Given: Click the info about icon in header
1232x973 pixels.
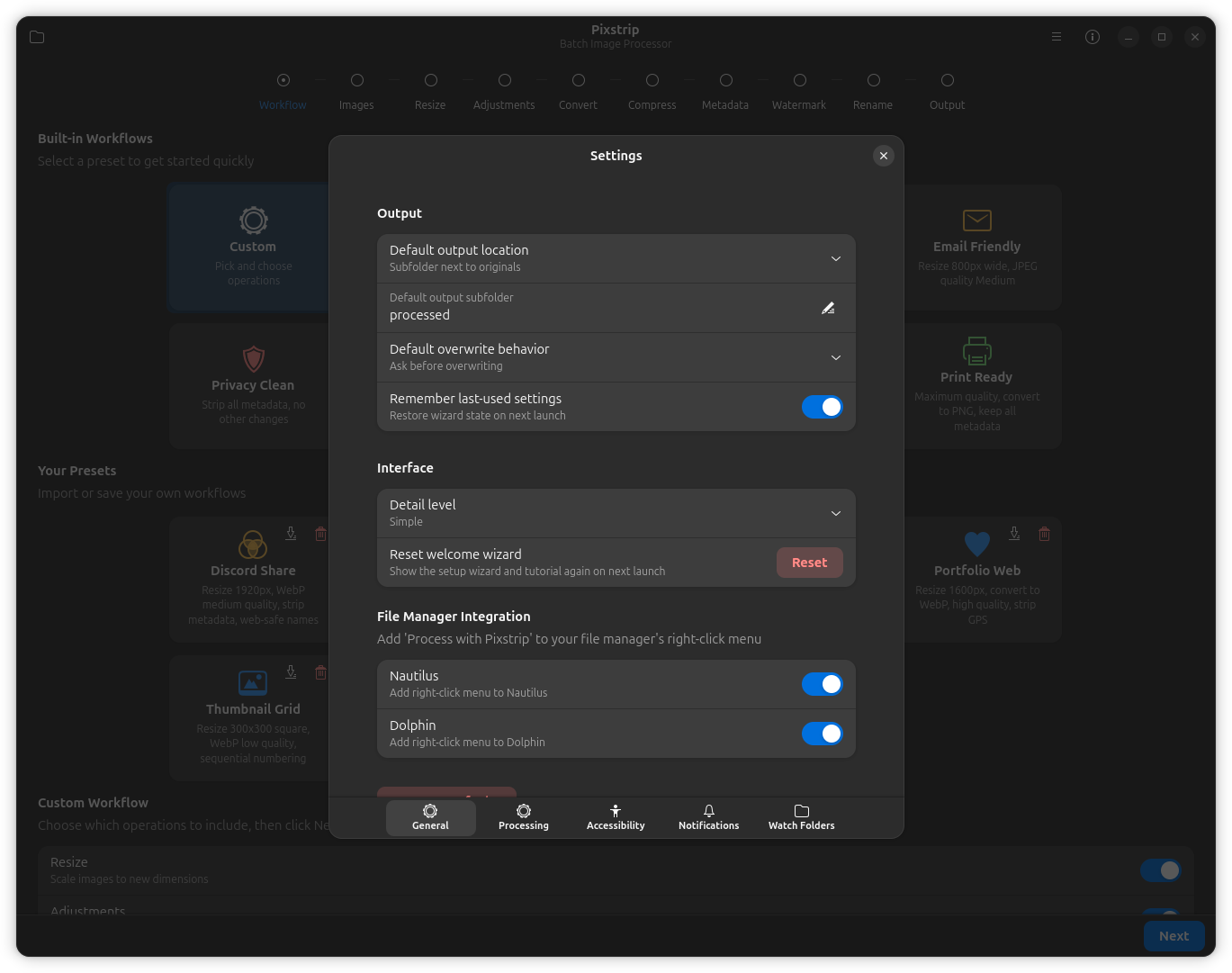Looking at the screenshot, I should 1093,37.
